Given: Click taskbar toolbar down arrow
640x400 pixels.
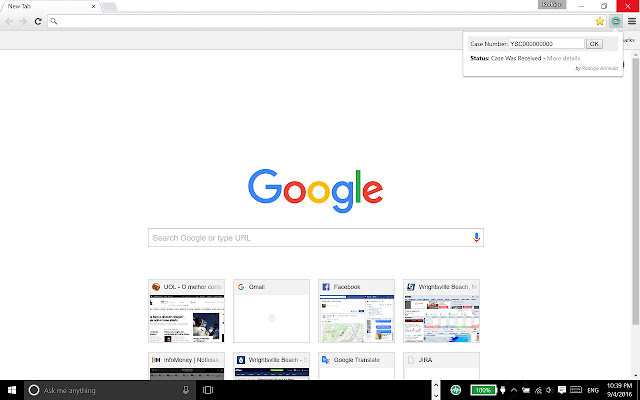Looking at the screenshot, I should click(x=436, y=395).
